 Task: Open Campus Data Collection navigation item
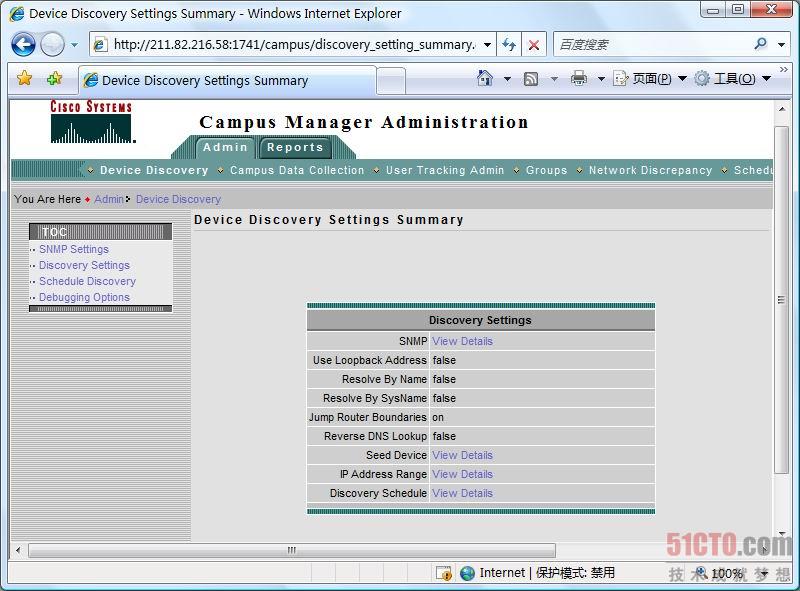tap(297, 170)
